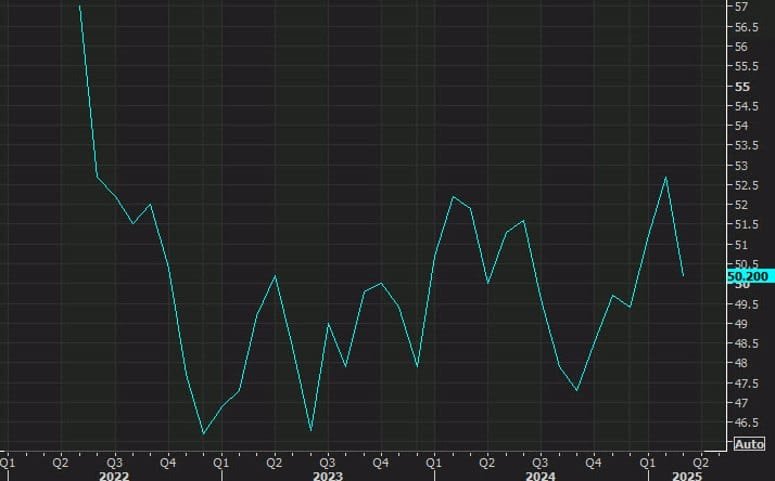The width and height of the screenshot is (775, 481).
Task: Select the Q3 marker above 2023
Action: tap(327, 462)
